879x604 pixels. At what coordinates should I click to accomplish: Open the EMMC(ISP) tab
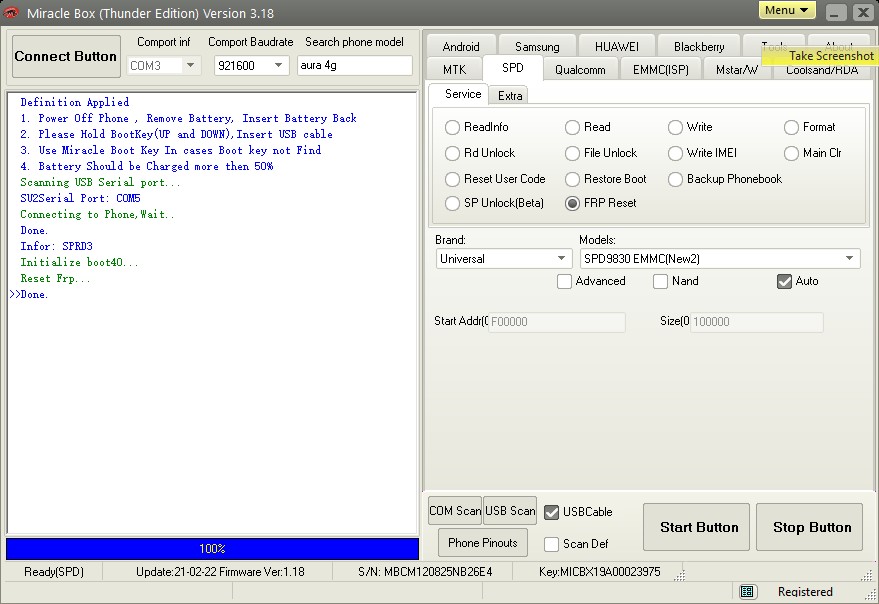[x=660, y=70]
